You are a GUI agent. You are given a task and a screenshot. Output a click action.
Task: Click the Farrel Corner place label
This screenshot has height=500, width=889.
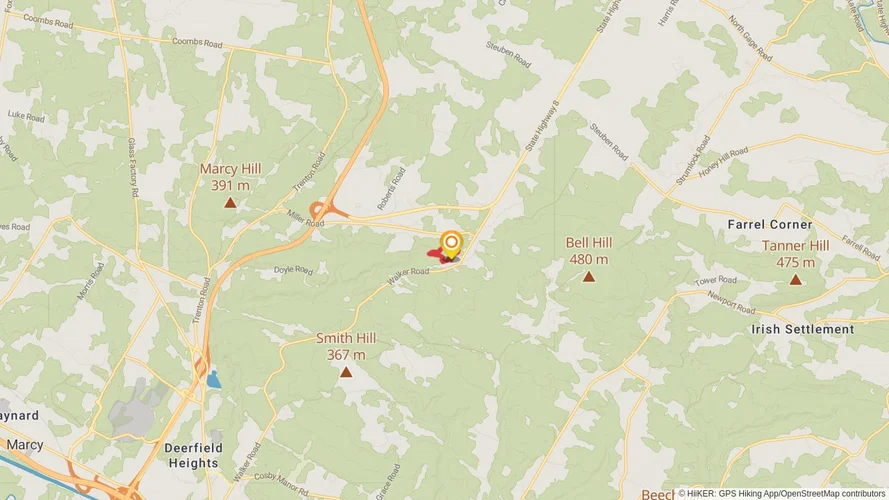770,224
